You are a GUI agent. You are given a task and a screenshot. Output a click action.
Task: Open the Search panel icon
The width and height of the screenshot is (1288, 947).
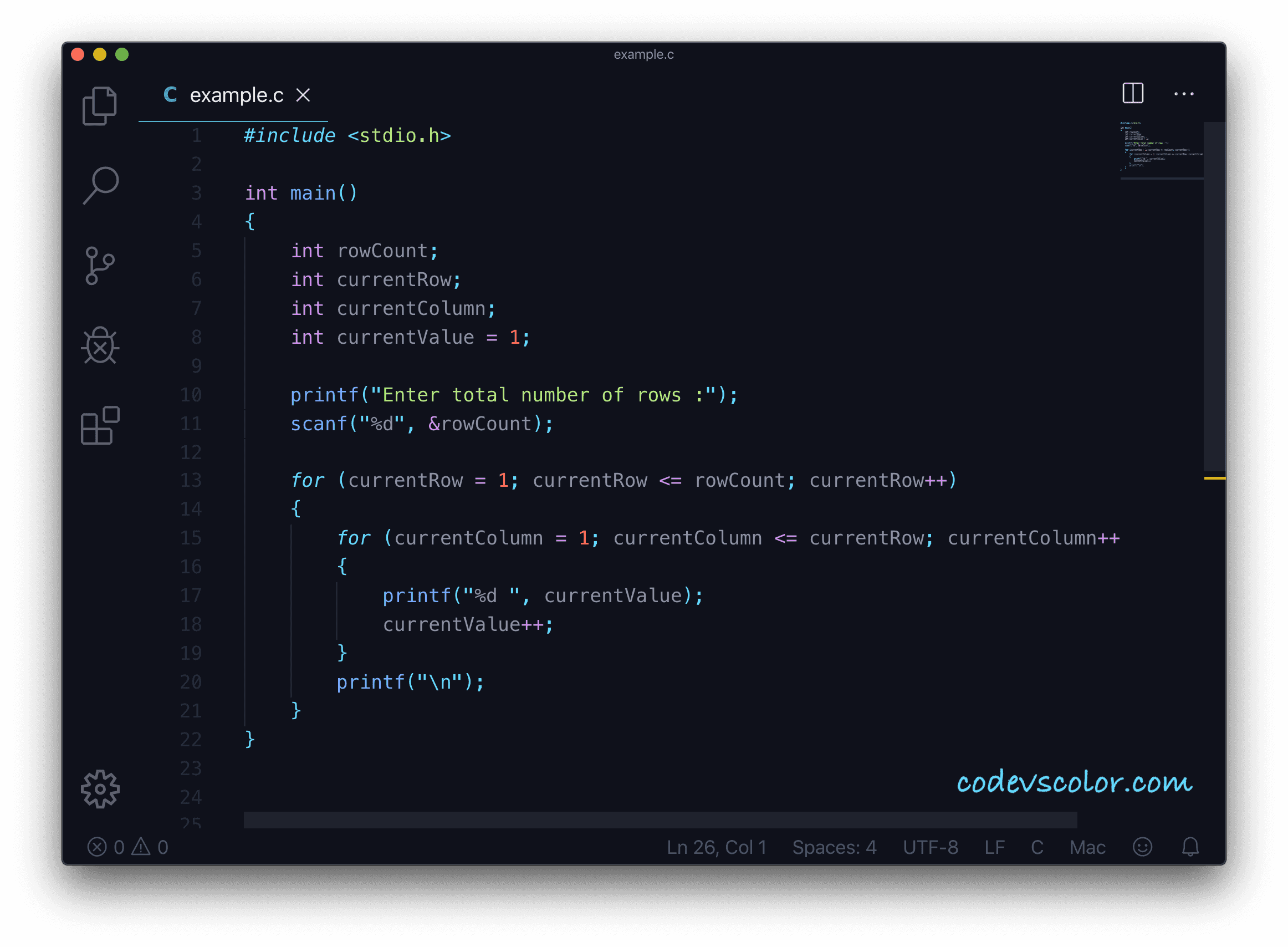[x=100, y=185]
